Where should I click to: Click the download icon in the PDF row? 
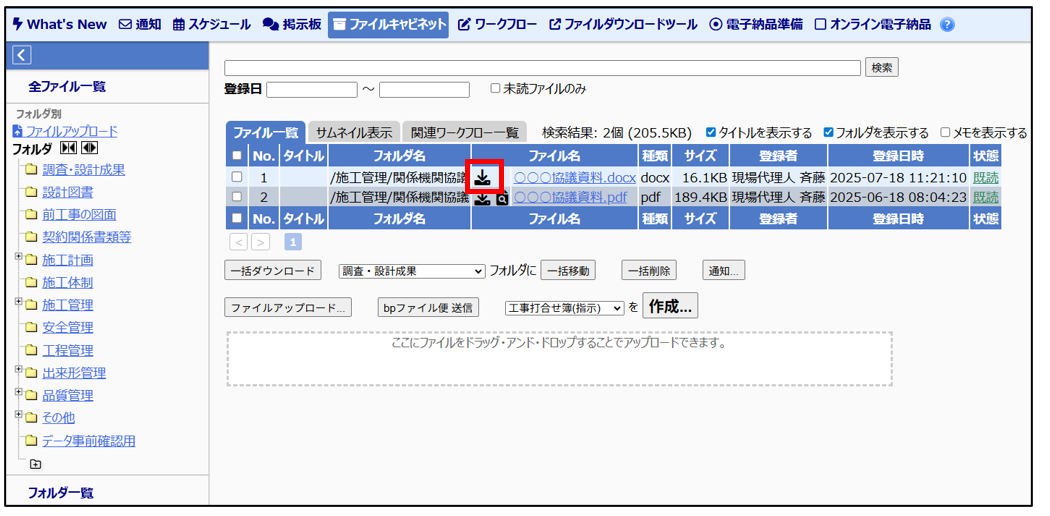click(x=483, y=198)
